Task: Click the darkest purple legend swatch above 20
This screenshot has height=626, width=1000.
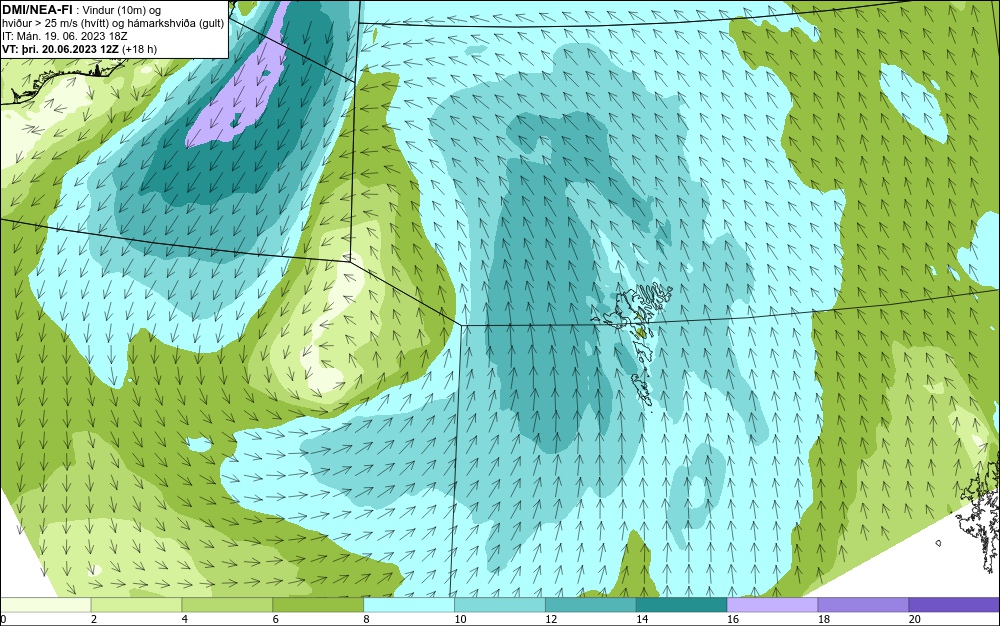Action: pos(954,604)
